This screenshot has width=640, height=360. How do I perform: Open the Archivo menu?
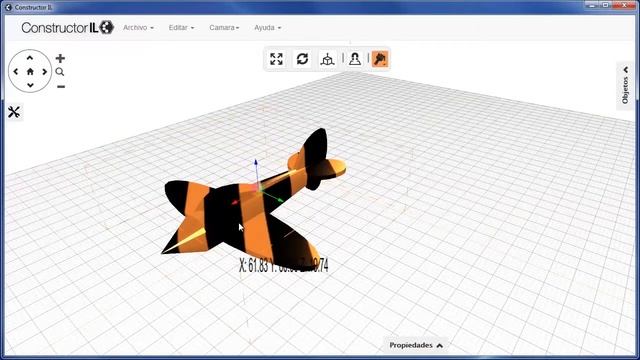[x=138, y=27]
